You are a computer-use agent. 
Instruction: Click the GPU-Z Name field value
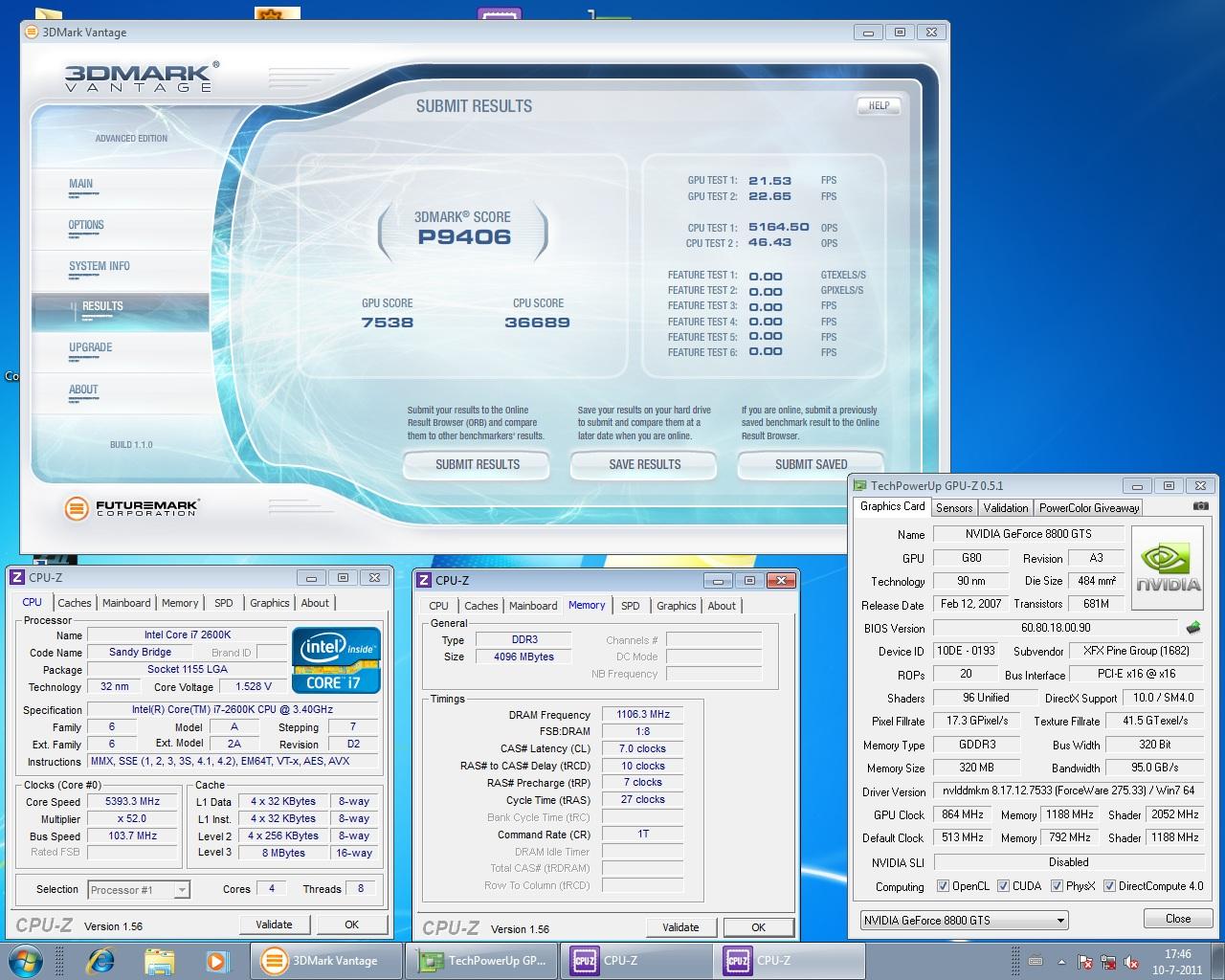1028,534
